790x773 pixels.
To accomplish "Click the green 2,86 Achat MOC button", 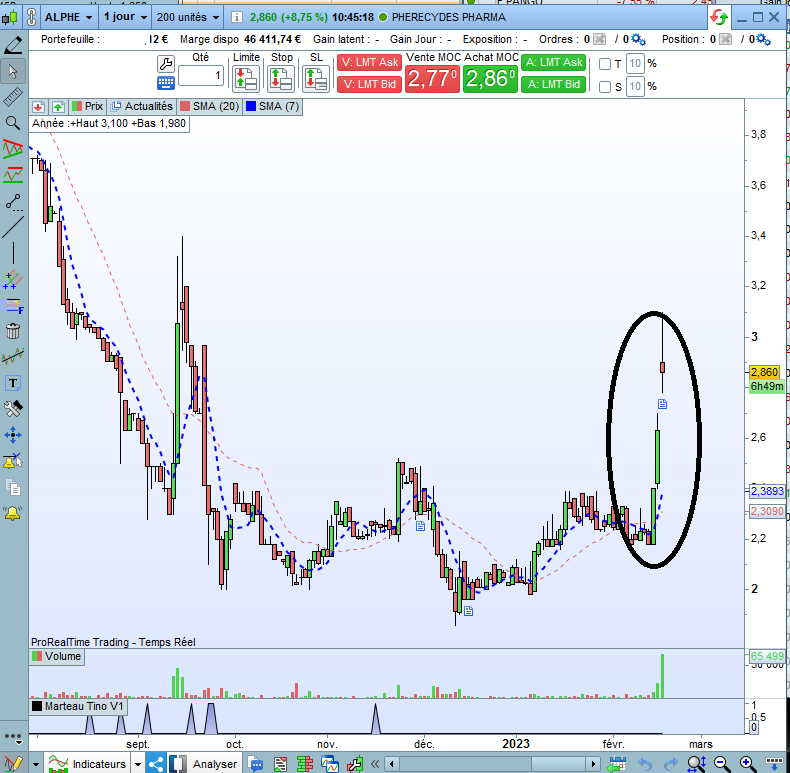I will tap(490, 79).
